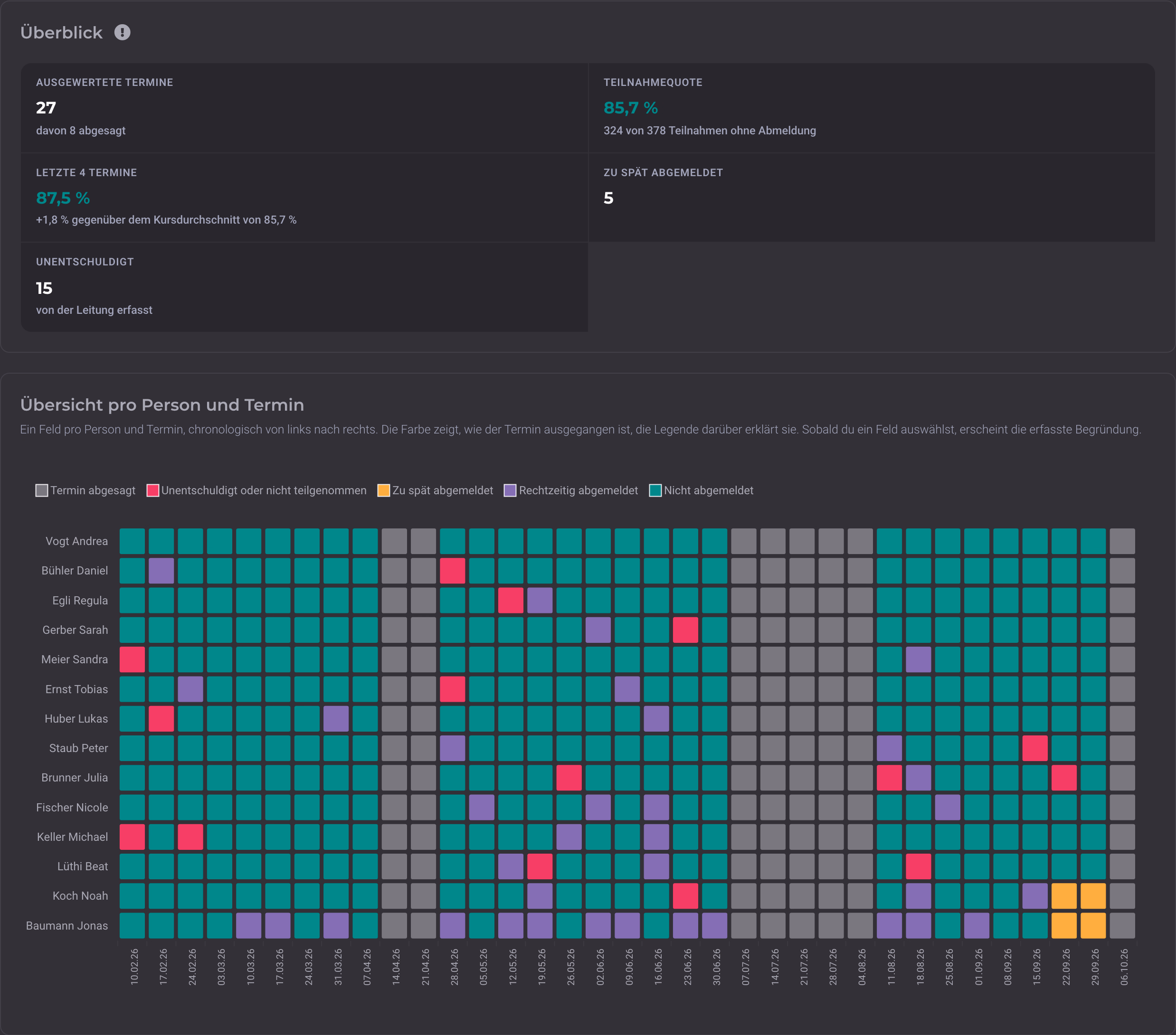Select Bühler Daniel's purple cell on 17.02.26
The height and width of the screenshot is (1035, 1176).
click(161, 570)
